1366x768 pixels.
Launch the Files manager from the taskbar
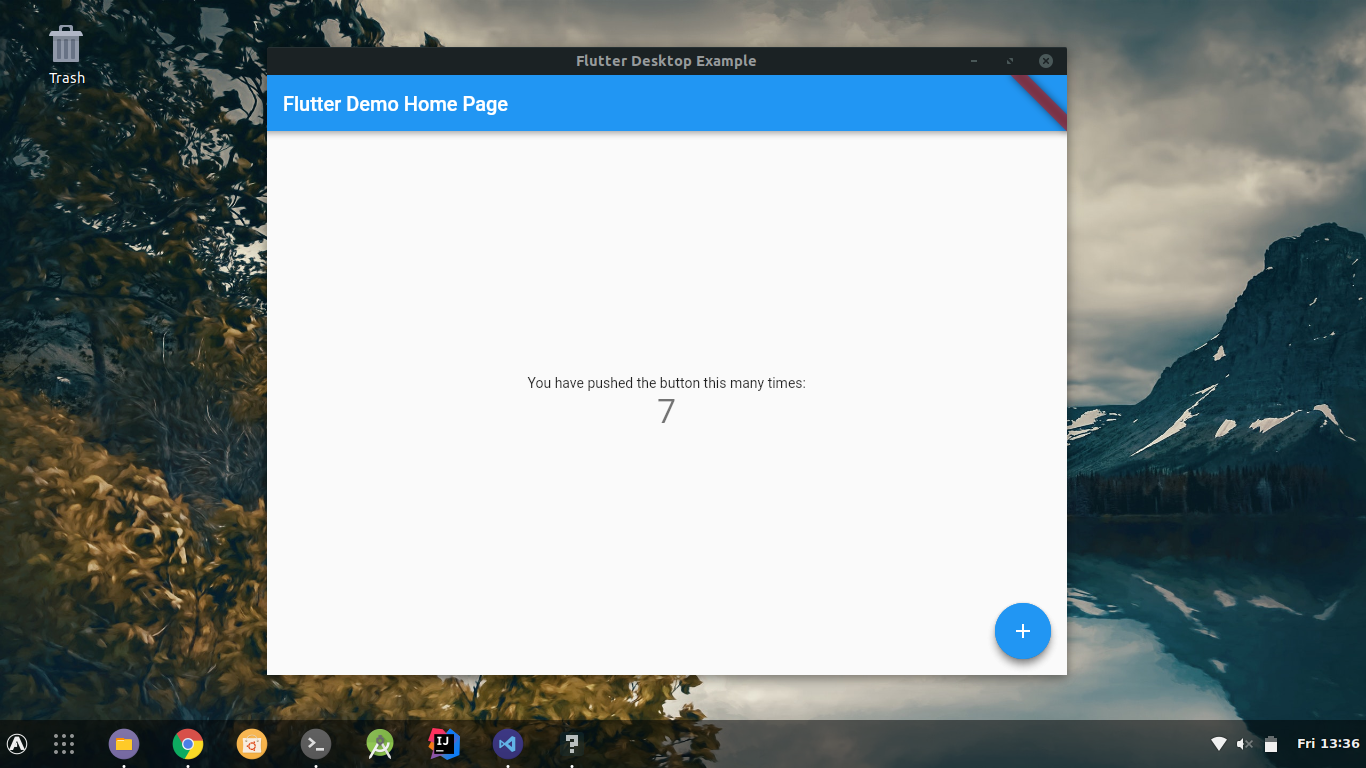[124, 744]
